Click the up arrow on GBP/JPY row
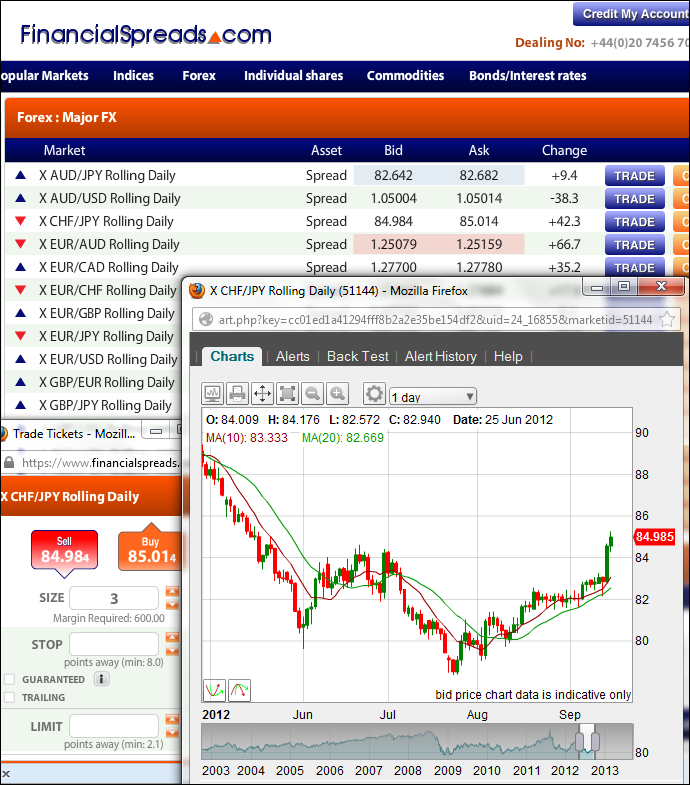 21,405
